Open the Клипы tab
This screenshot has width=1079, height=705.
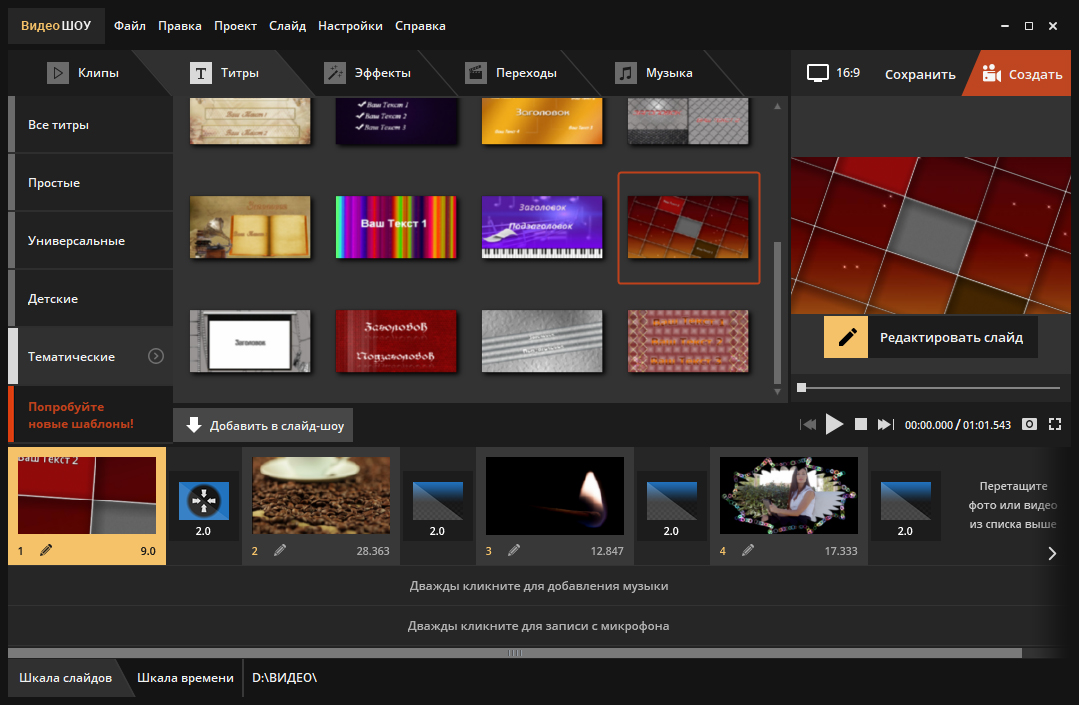(83, 73)
